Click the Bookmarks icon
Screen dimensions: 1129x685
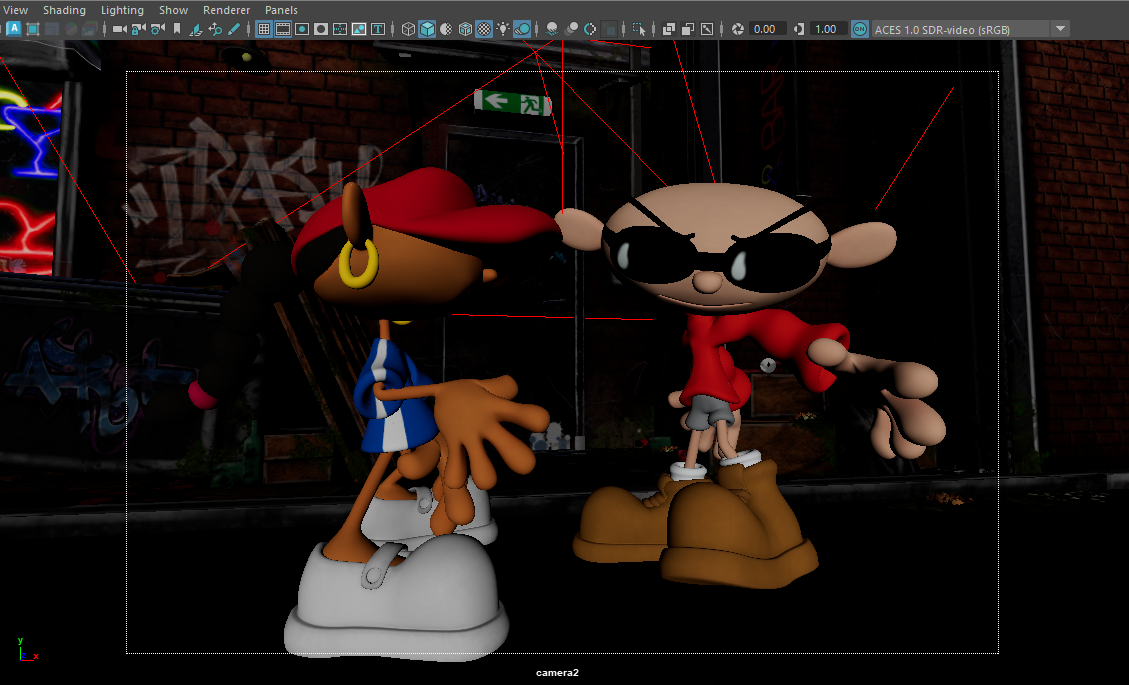pos(176,29)
